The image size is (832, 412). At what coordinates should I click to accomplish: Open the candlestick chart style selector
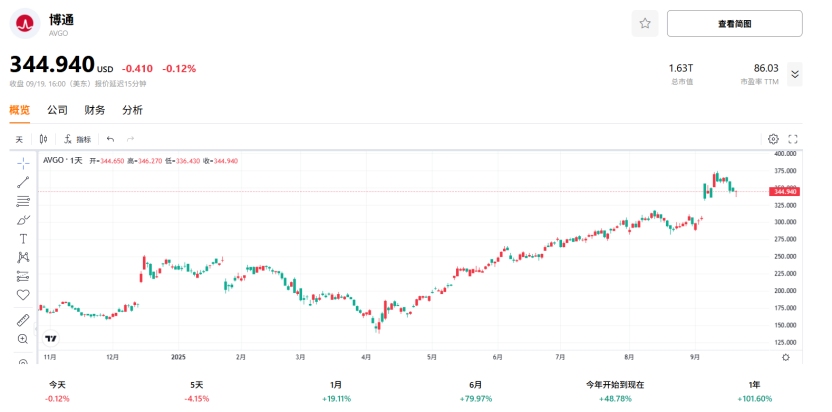tap(44, 139)
